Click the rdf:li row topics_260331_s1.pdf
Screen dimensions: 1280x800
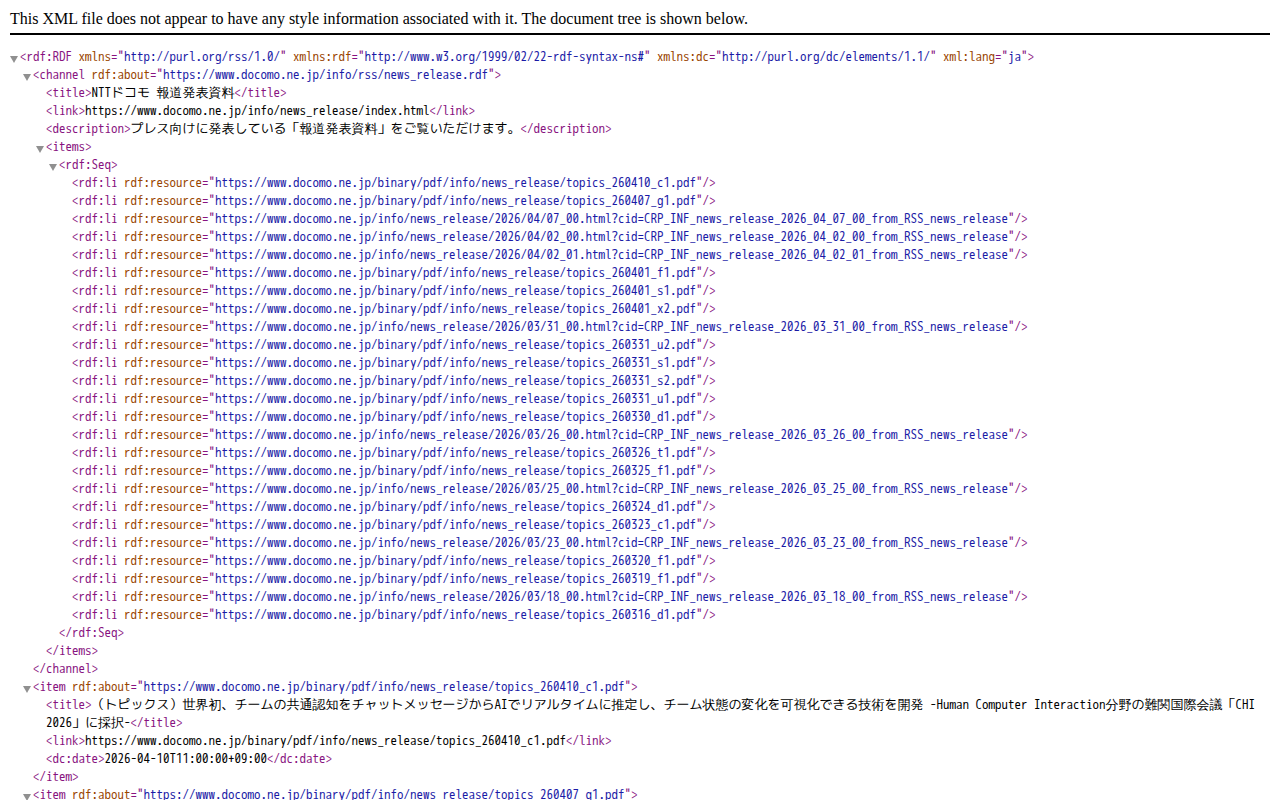[394, 363]
